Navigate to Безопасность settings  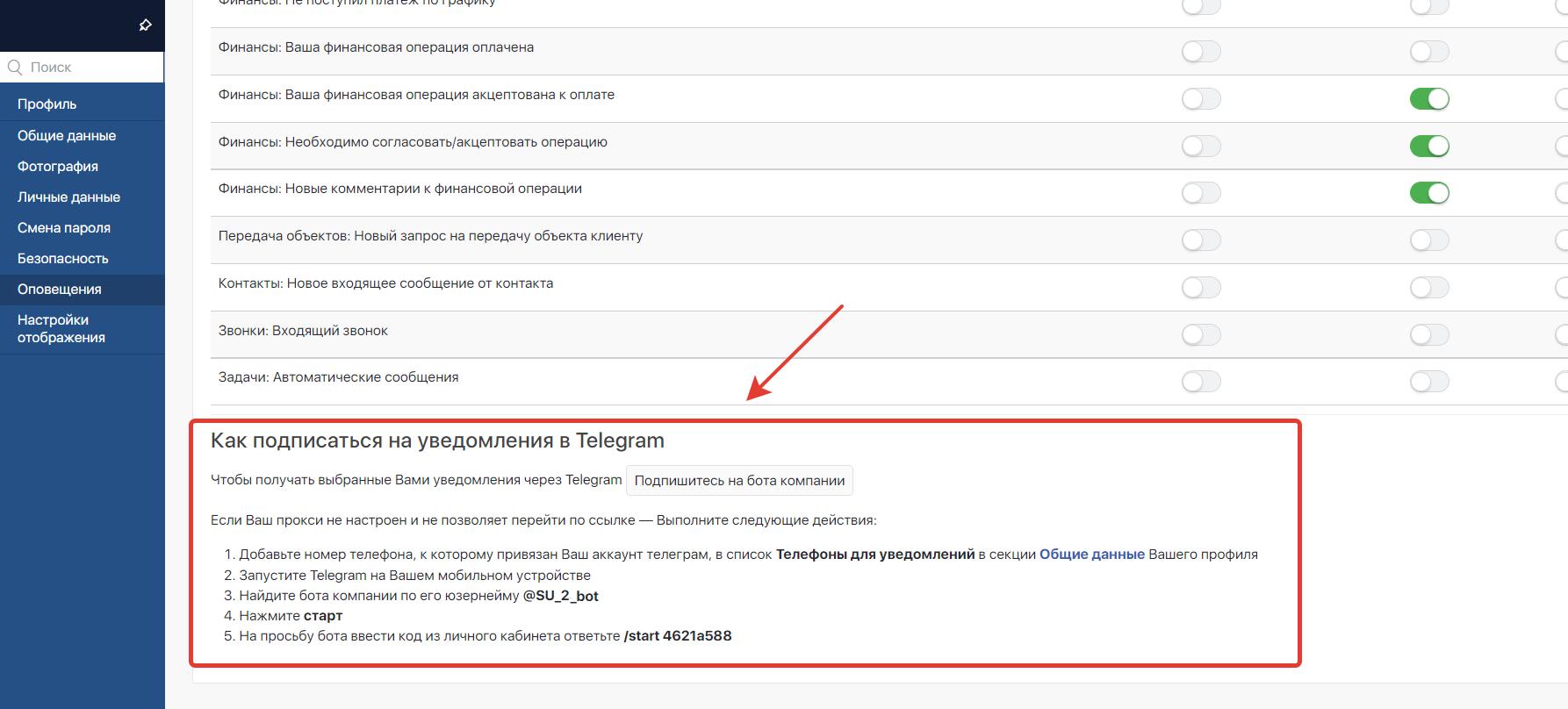pos(63,259)
